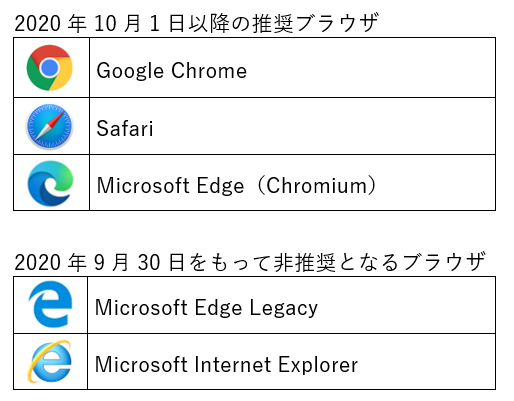Click the Microsoft Edge (Chromium) text
Image resolution: width=514 pixels, height=401 pixels.
point(236,186)
